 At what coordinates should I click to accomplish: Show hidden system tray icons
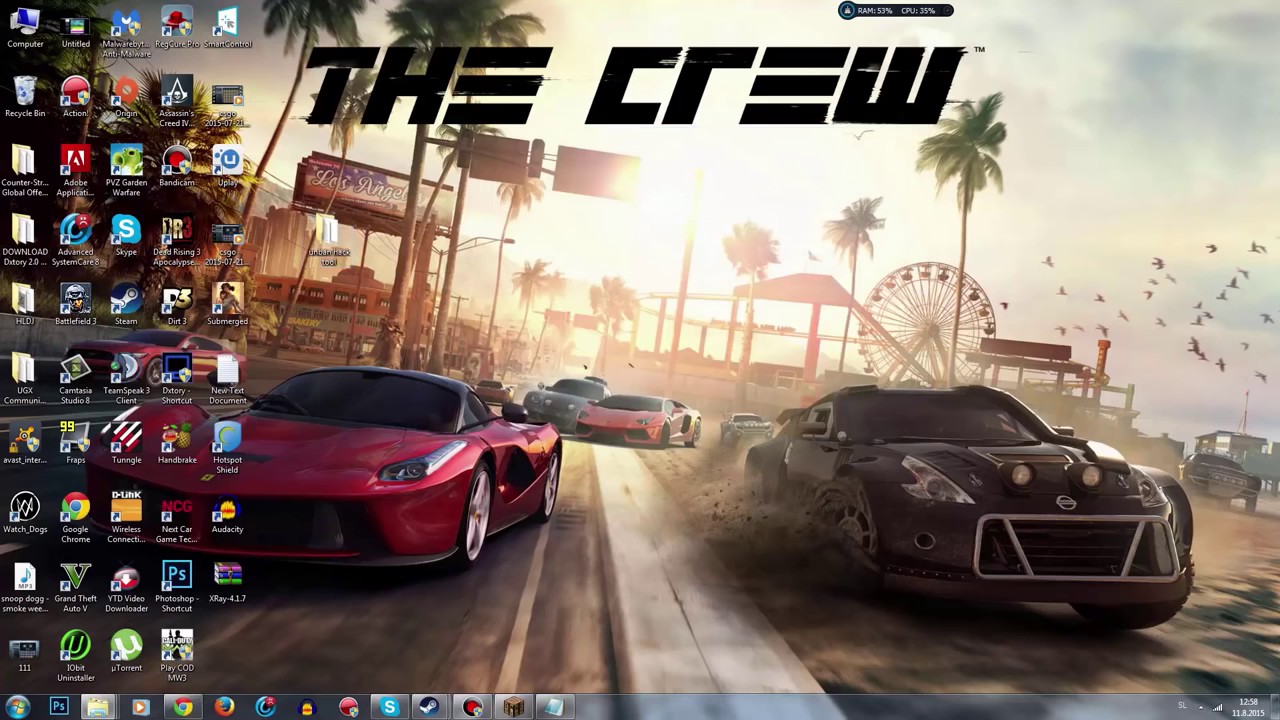click(1200, 707)
